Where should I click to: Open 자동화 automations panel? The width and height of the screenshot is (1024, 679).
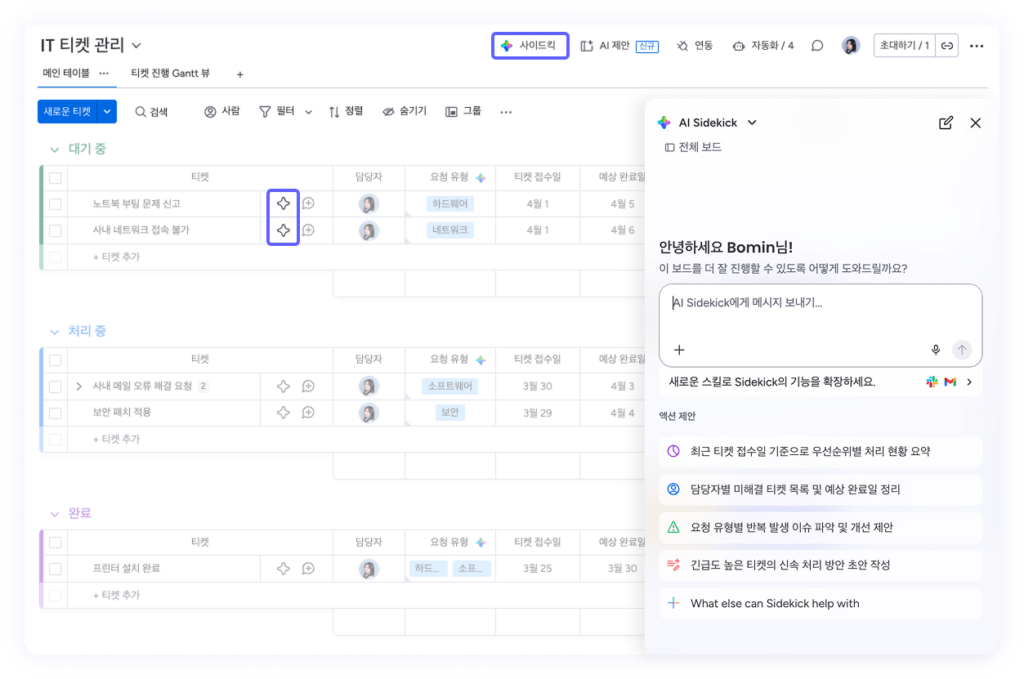pos(763,46)
